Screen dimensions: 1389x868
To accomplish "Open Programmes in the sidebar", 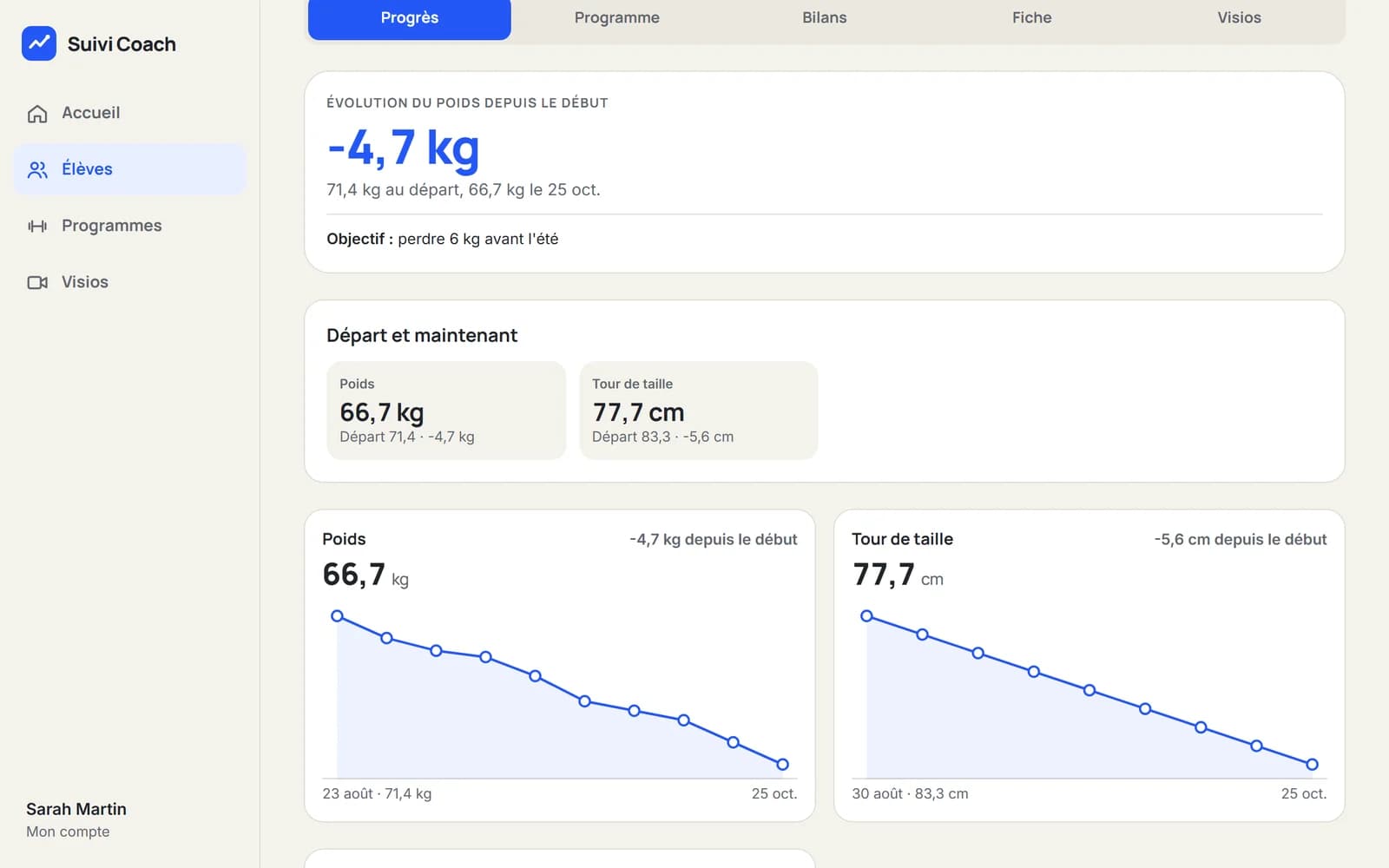I will coord(130,226).
